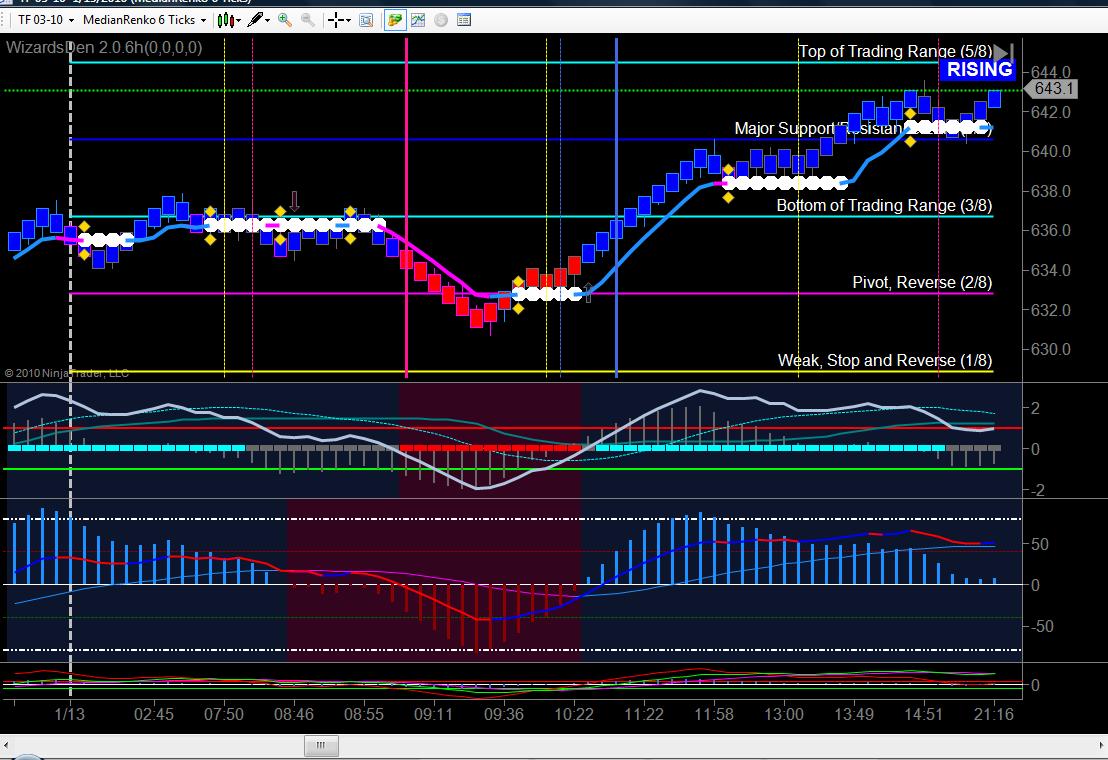Image resolution: width=1108 pixels, height=760 pixels.
Task: Select the thick blue vertical line
Action: [x=616, y=208]
